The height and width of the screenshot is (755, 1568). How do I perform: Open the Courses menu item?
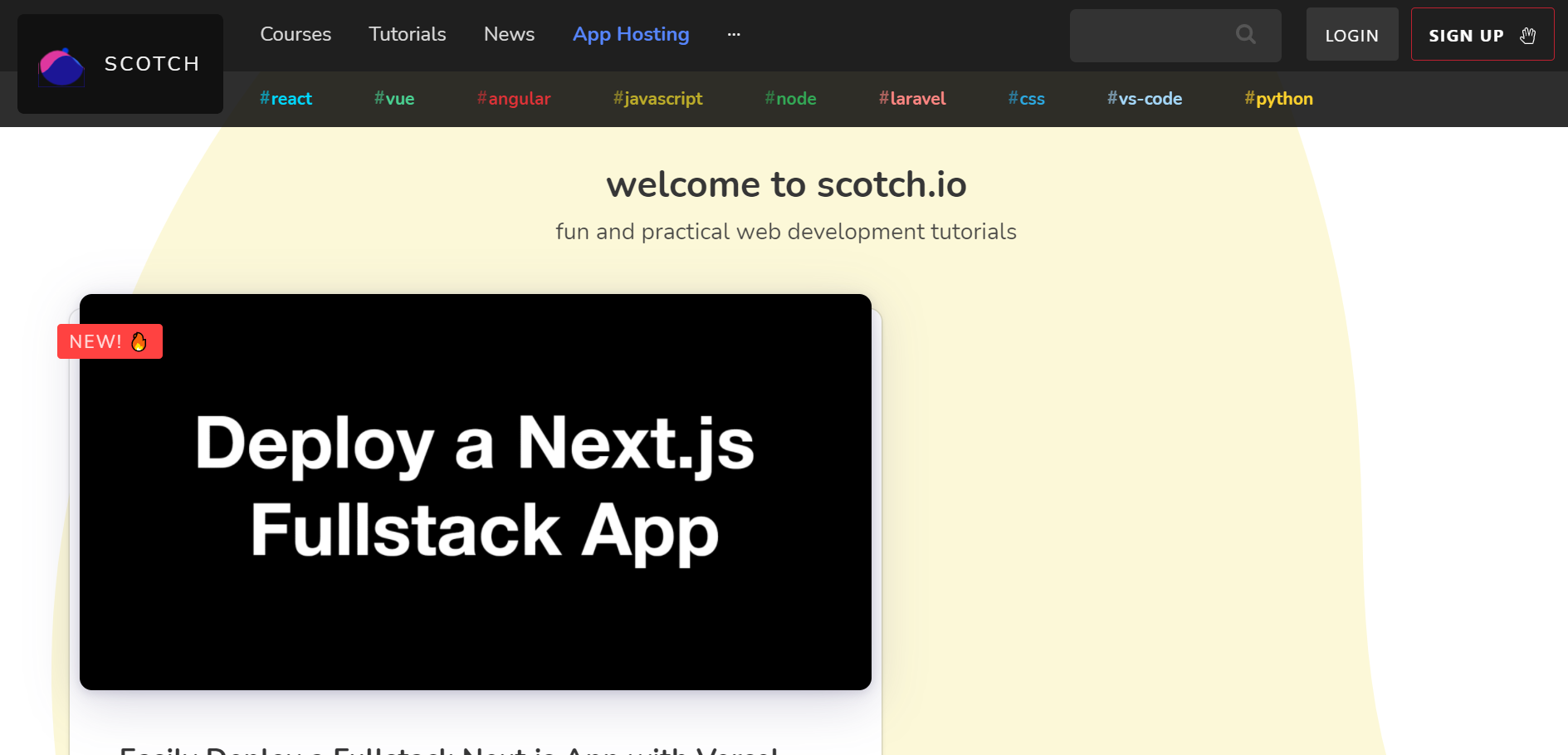[x=296, y=34]
